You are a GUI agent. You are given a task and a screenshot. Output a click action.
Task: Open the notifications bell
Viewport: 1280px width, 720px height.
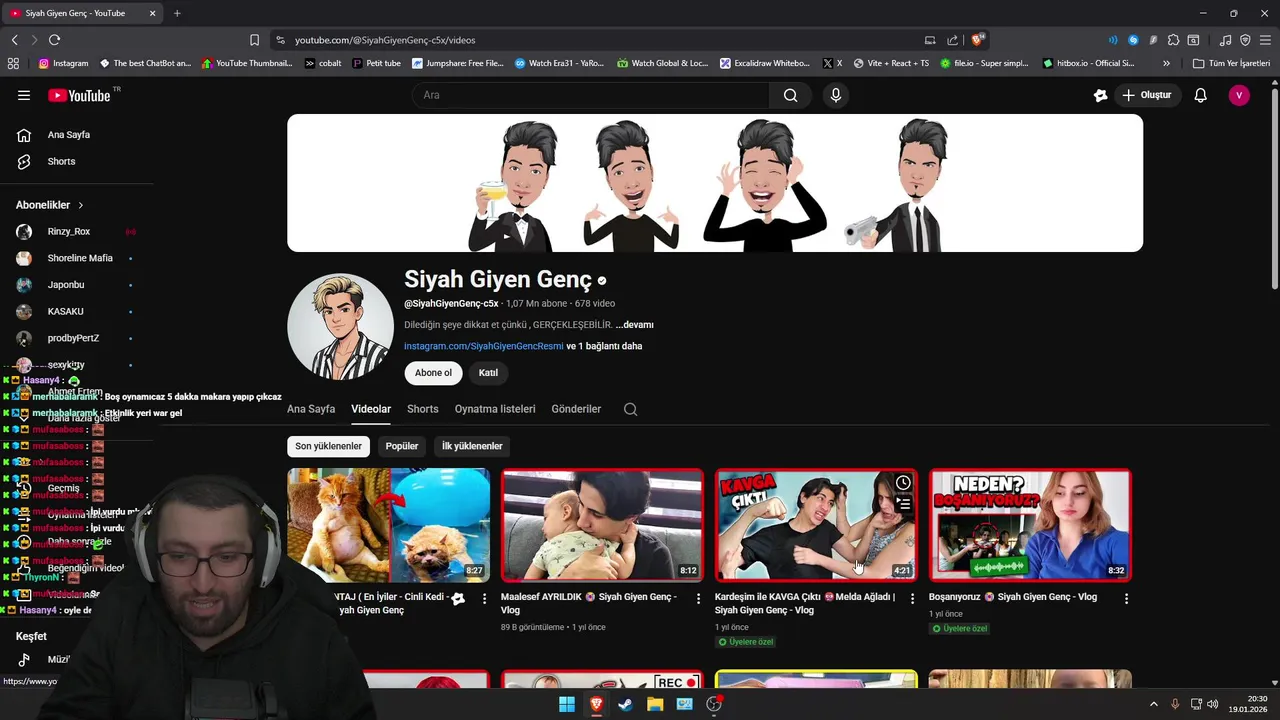pos(1201,95)
